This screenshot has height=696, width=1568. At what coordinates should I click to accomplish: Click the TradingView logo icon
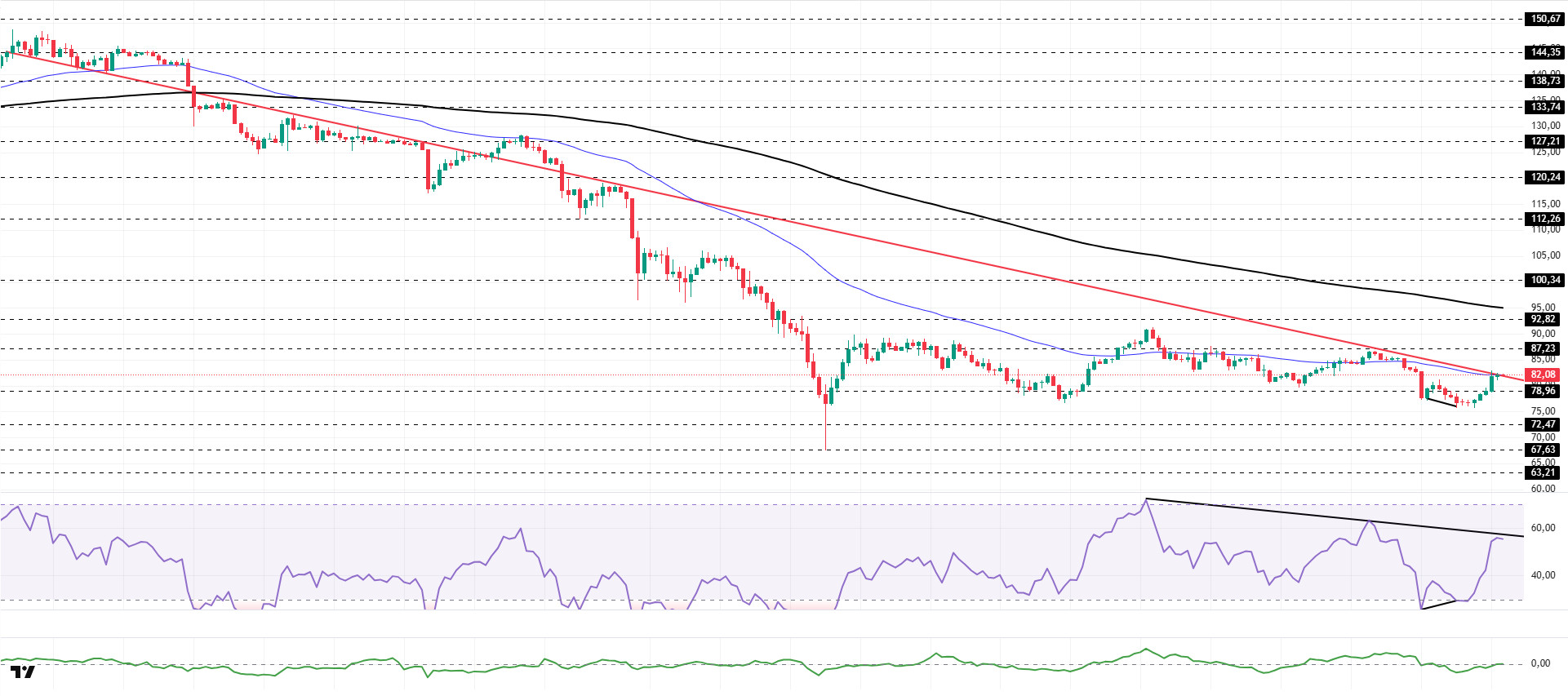[x=23, y=672]
